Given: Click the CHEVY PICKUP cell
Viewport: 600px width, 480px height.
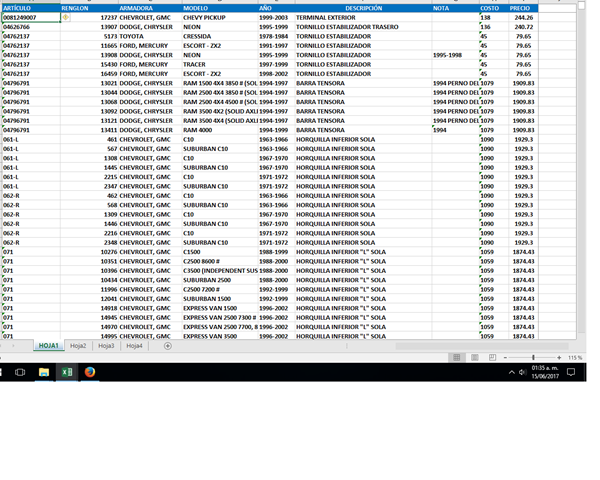Looking at the screenshot, I should click(x=220, y=17).
